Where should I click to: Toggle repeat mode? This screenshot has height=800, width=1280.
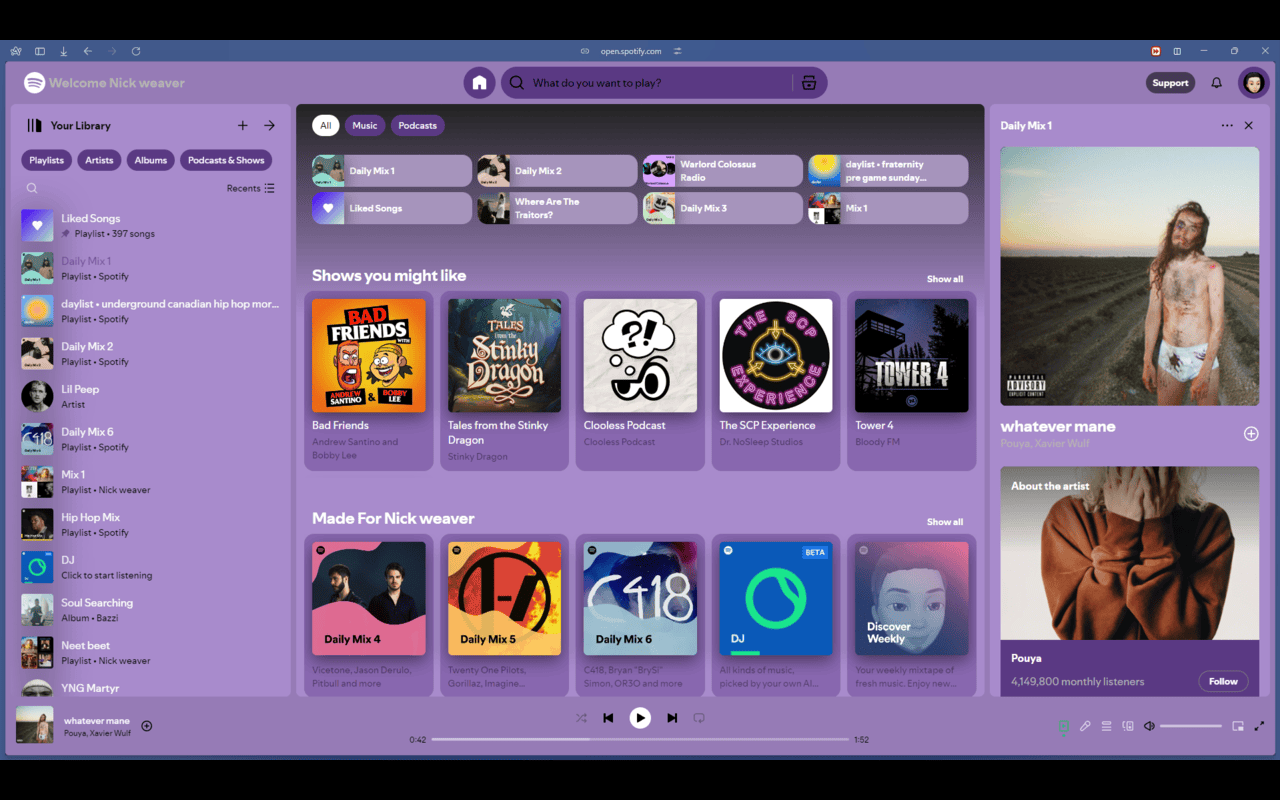[699, 718]
